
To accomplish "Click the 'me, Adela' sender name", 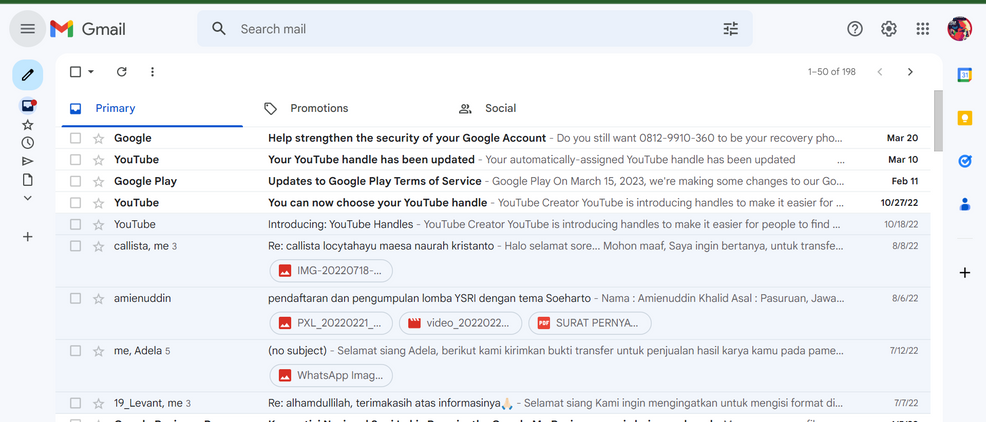I will [138, 350].
